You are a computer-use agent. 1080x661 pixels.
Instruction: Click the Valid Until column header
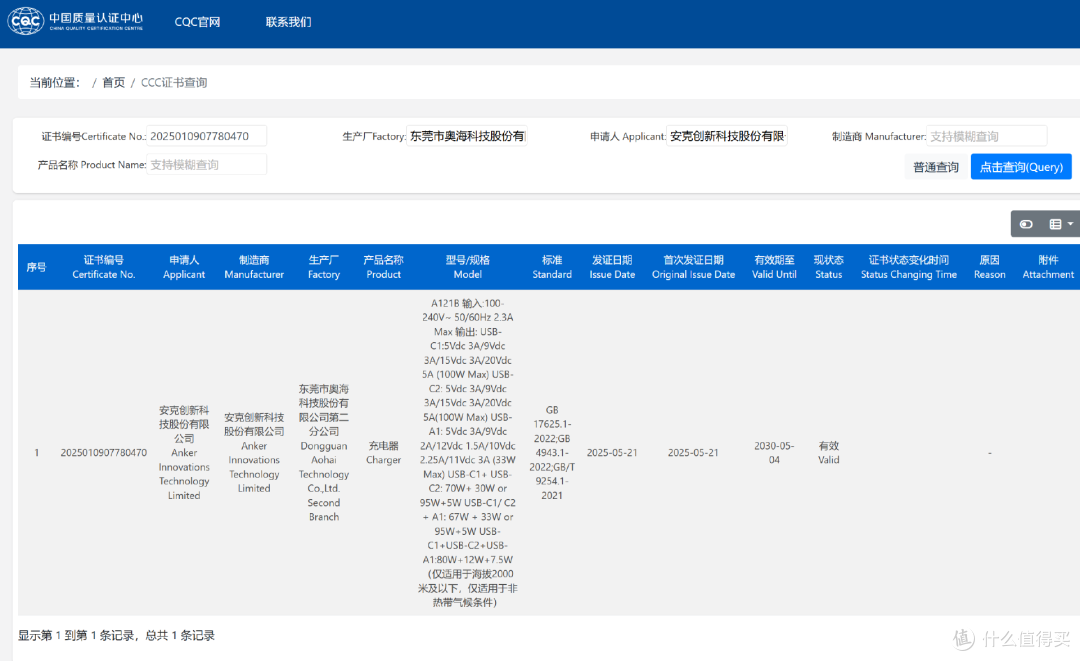[774, 267]
